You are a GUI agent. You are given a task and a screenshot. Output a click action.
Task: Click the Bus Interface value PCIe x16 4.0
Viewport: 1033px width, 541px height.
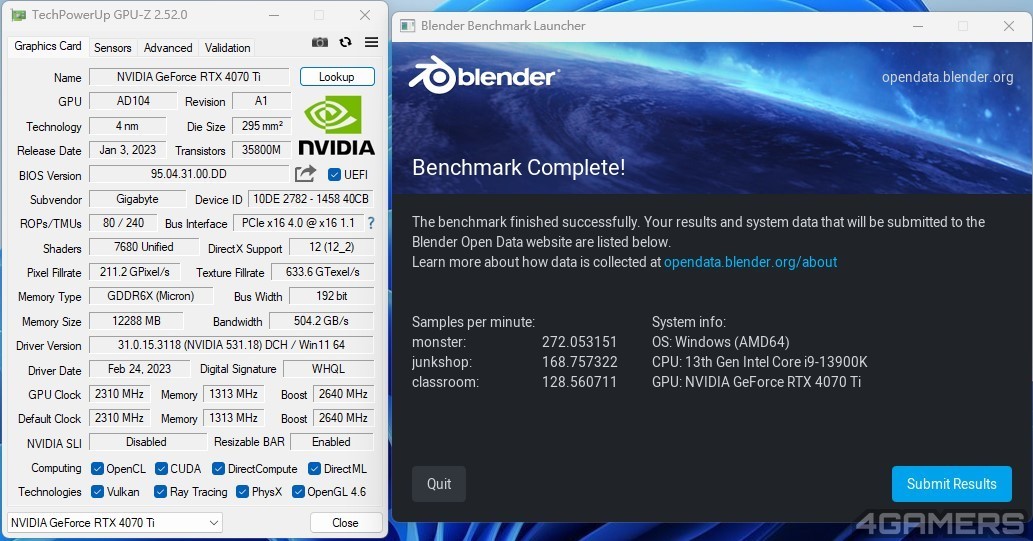[298, 223]
